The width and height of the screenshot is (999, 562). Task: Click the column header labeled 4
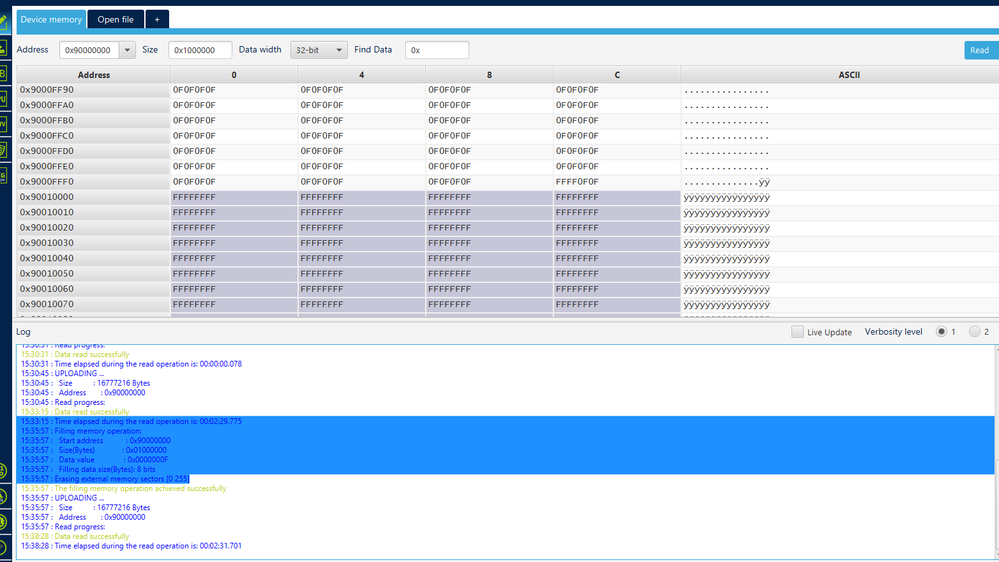pyautogui.click(x=361, y=75)
